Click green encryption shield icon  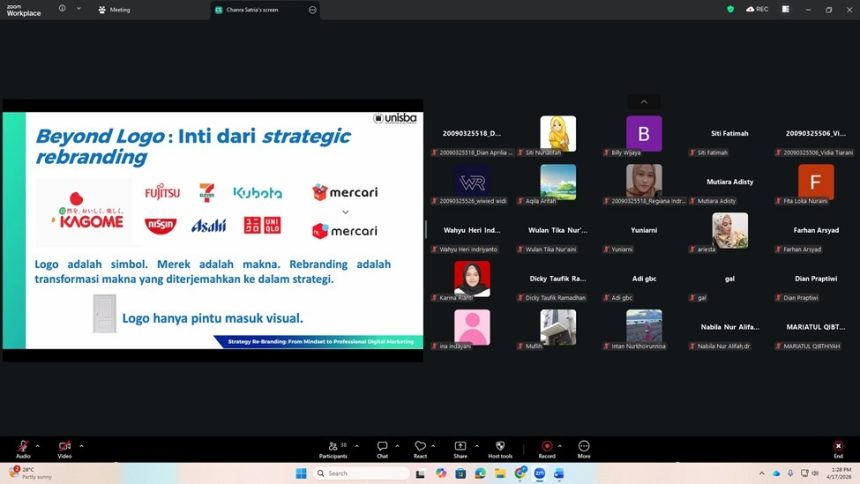tap(730, 9)
